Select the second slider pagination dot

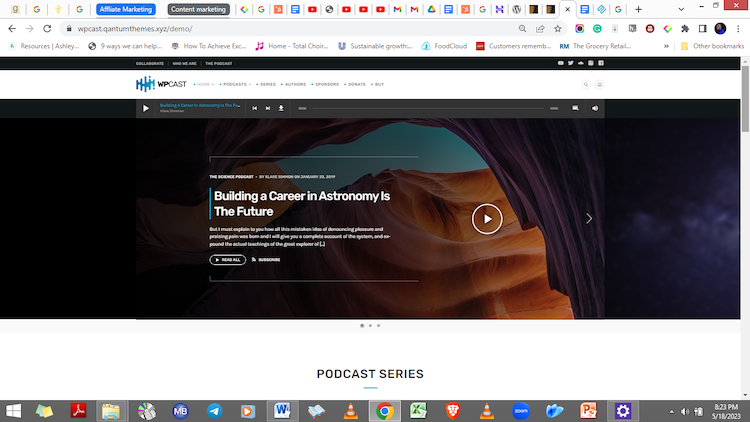[x=370, y=326]
